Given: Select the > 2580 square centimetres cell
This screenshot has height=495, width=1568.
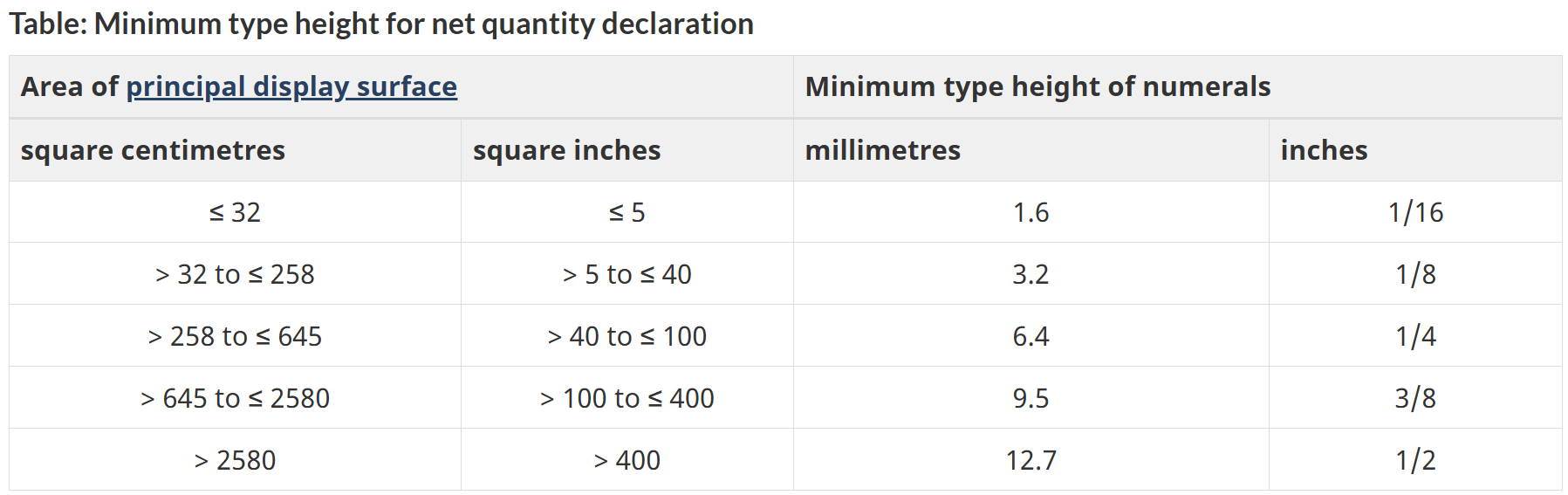Looking at the screenshot, I should tap(235, 460).
